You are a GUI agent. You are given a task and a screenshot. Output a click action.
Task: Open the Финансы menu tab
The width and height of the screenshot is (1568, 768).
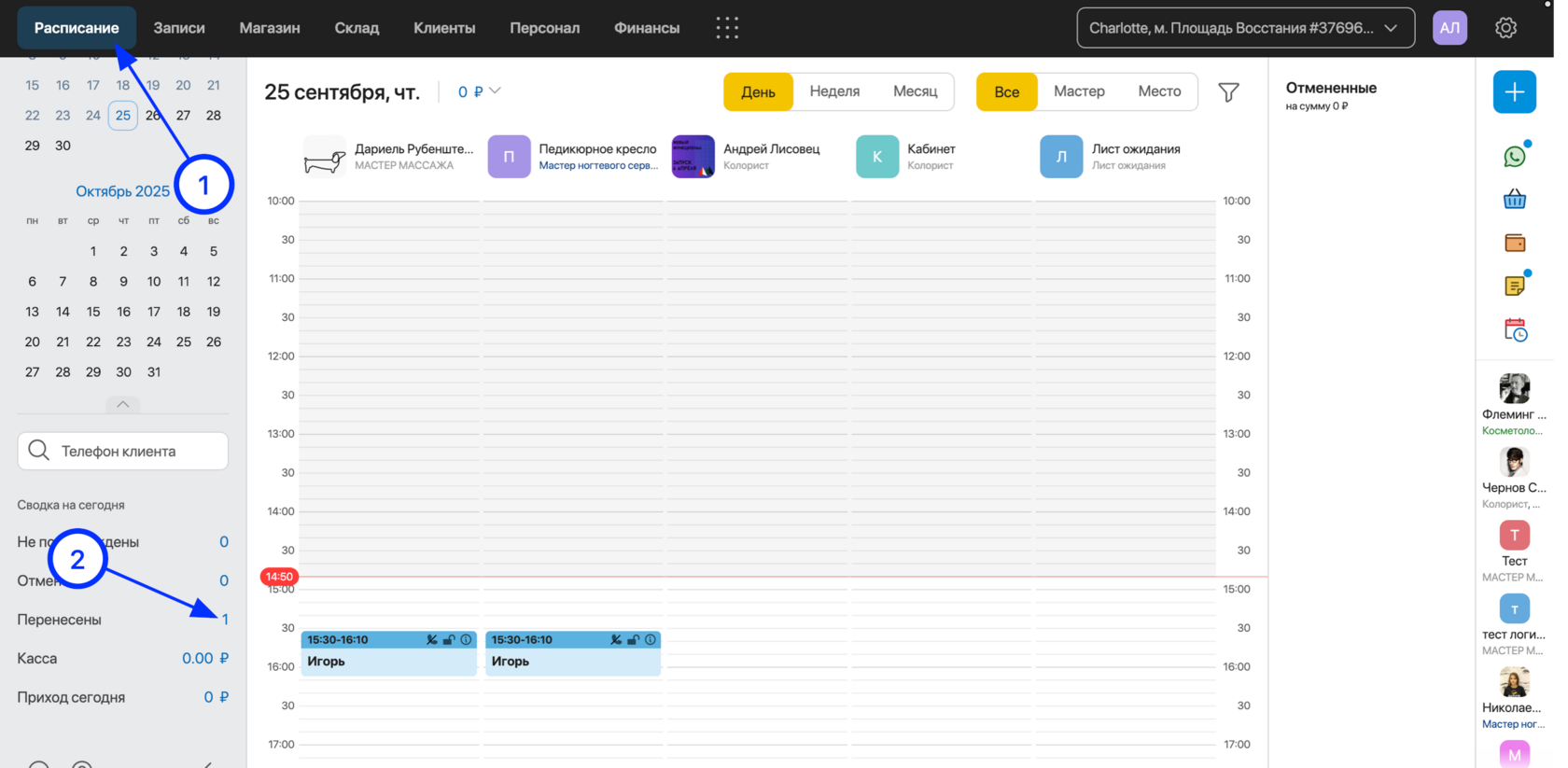647,28
